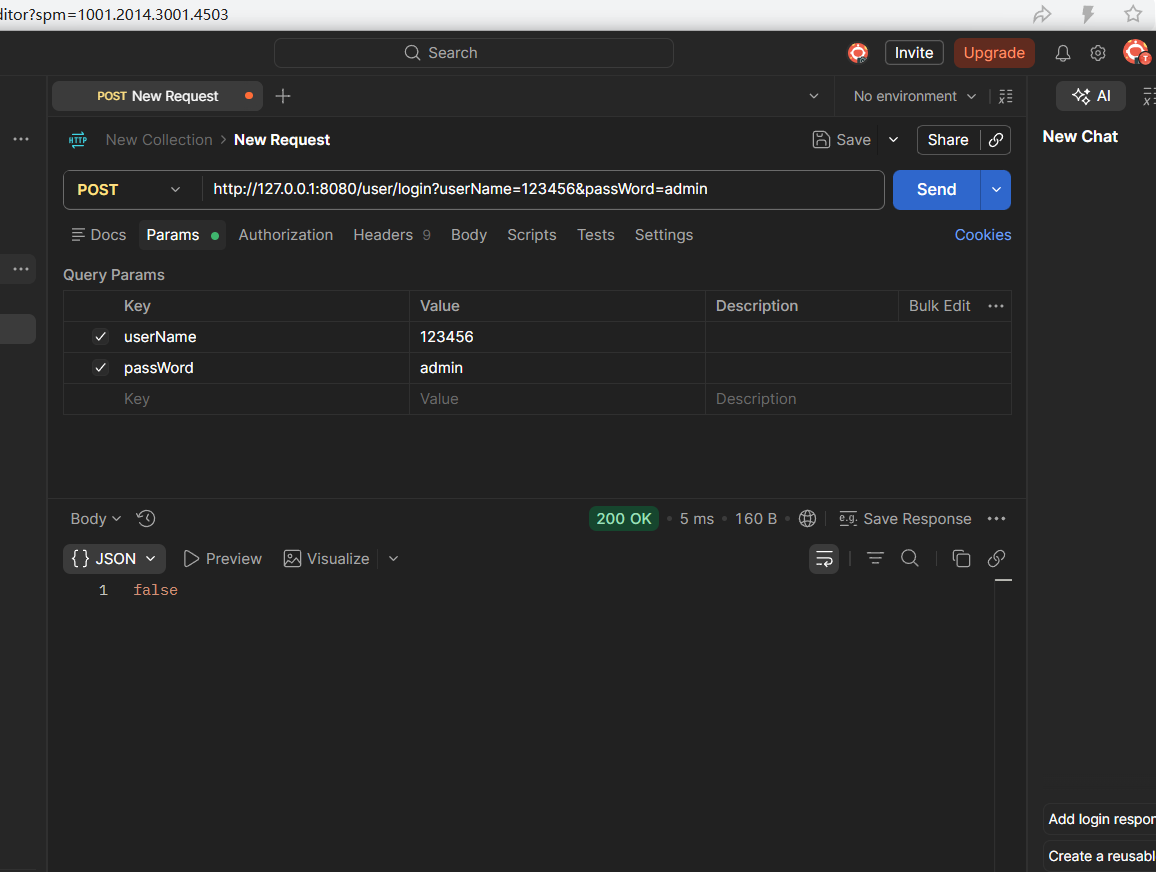
Task: Search within the response body
Action: (910, 559)
